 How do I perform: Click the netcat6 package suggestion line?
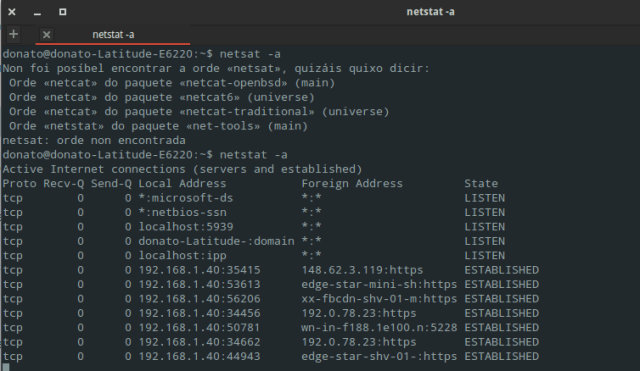click(162, 97)
